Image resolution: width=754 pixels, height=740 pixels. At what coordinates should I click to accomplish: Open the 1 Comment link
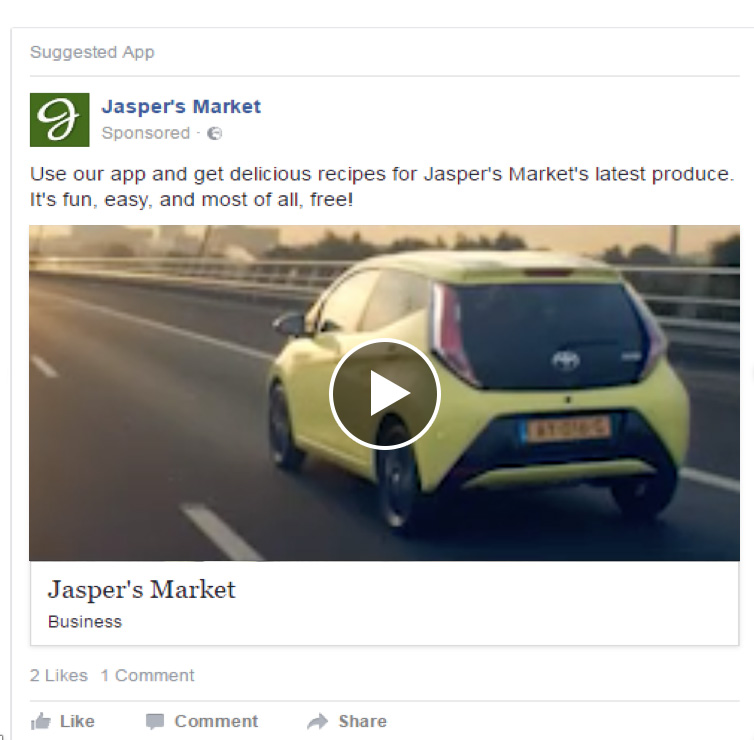[147, 675]
